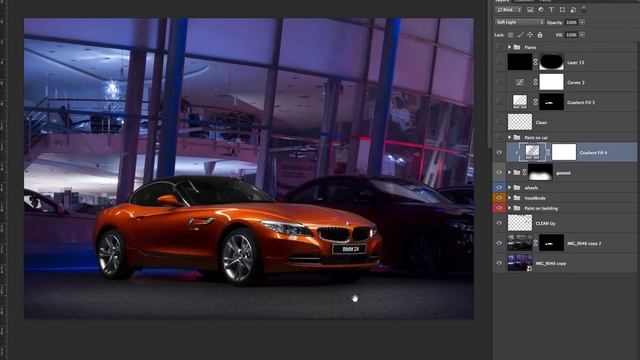The height and width of the screenshot is (360, 640).
Task: Select IMG_9046 copy smart object thumbnail
Action: [x=520, y=263]
